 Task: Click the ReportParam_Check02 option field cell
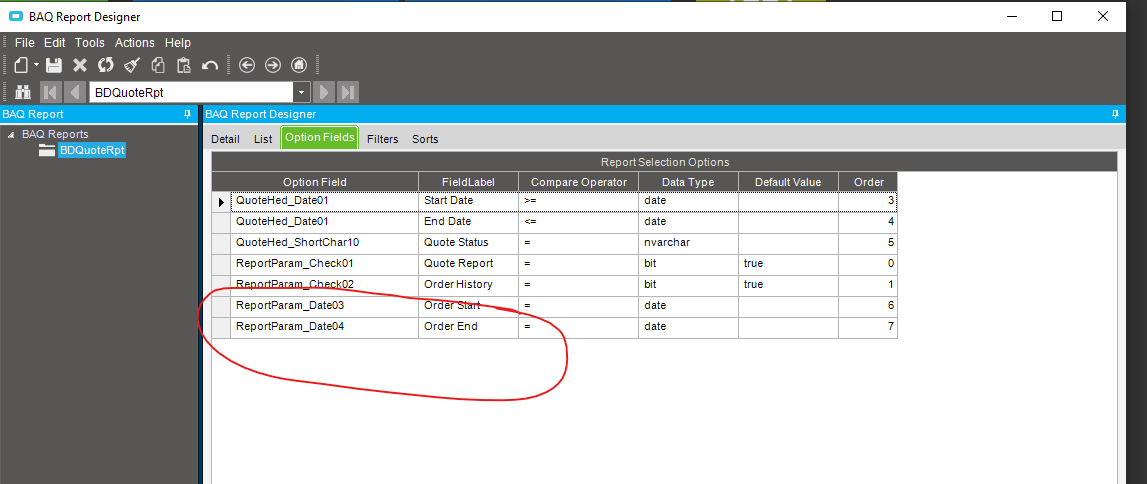[325, 284]
